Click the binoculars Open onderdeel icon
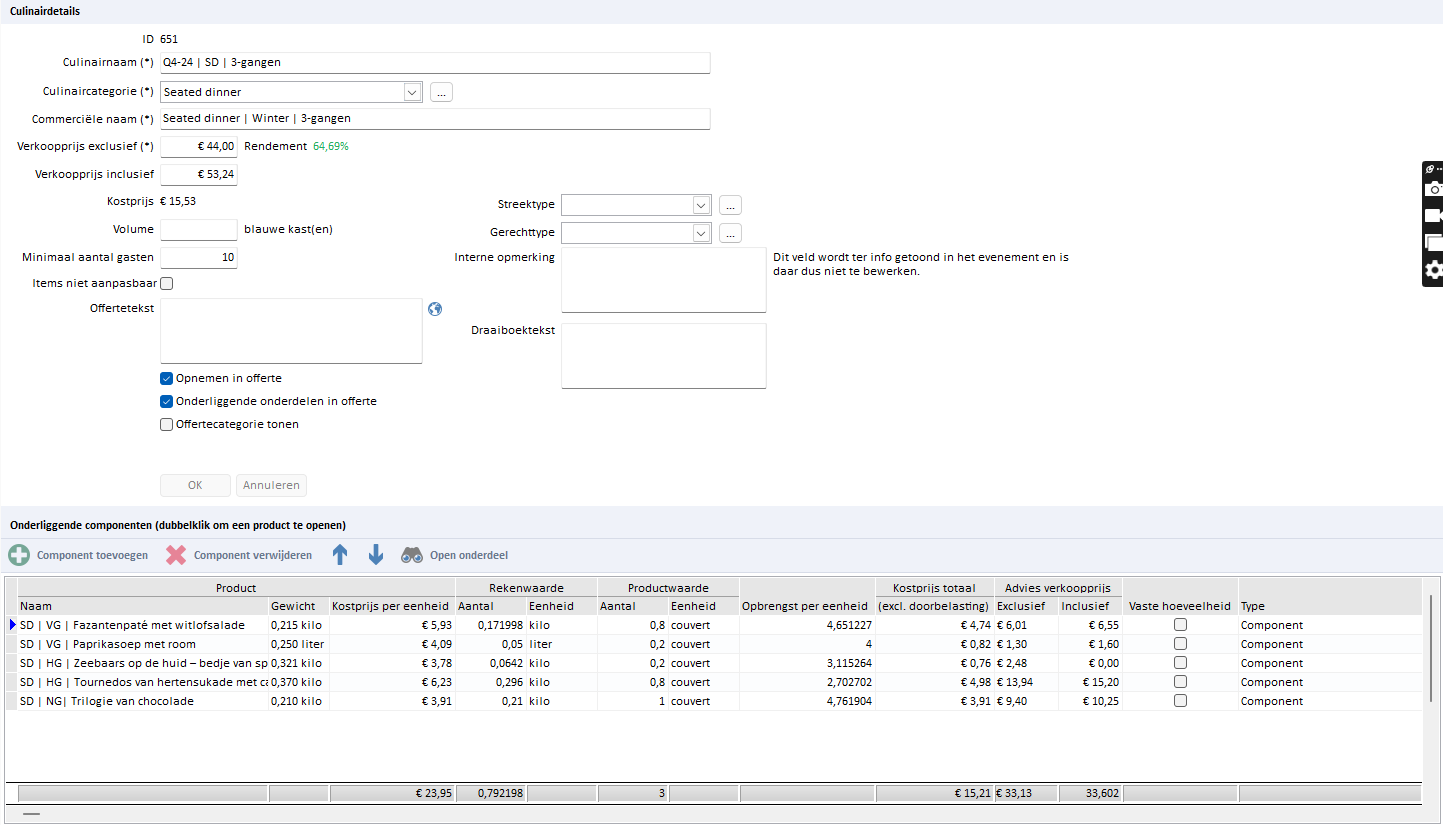Viewport: 1443px width, 825px height. click(x=412, y=555)
